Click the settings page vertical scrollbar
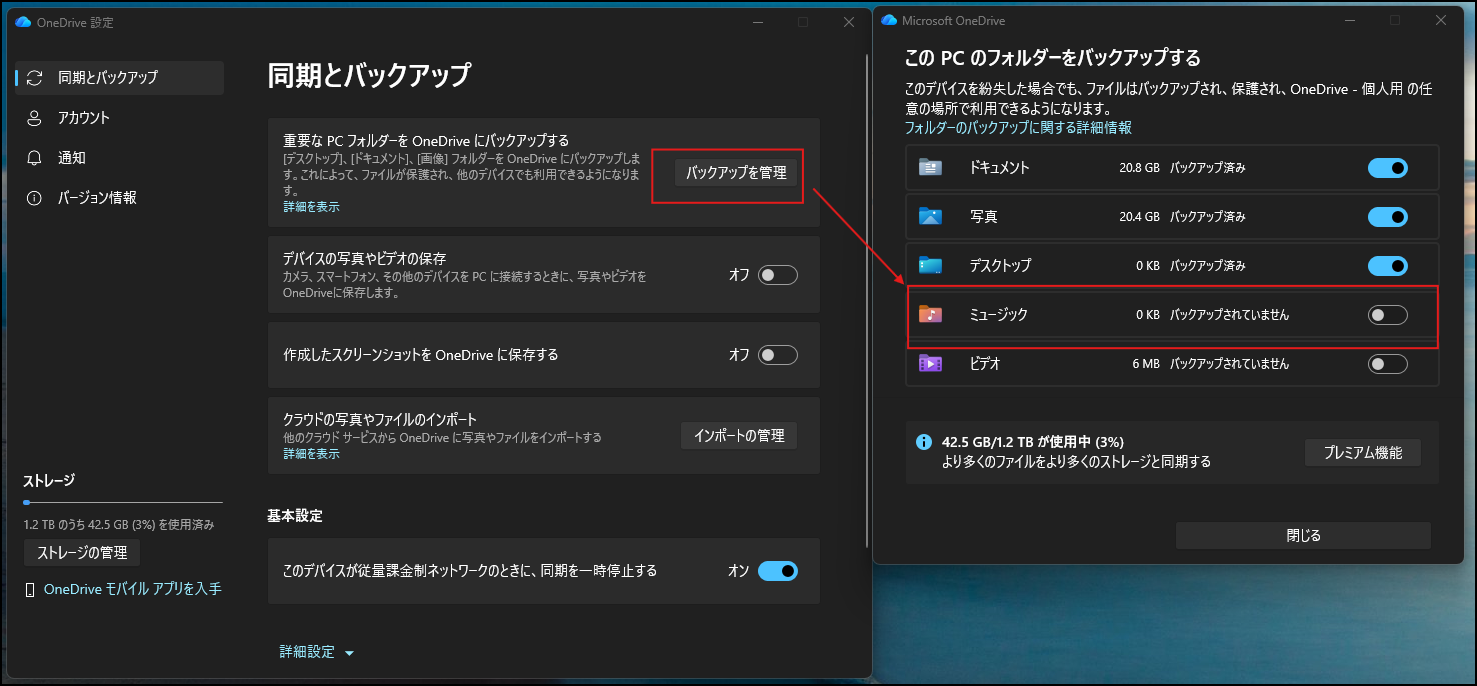The height and width of the screenshot is (686, 1477). click(866, 300)
